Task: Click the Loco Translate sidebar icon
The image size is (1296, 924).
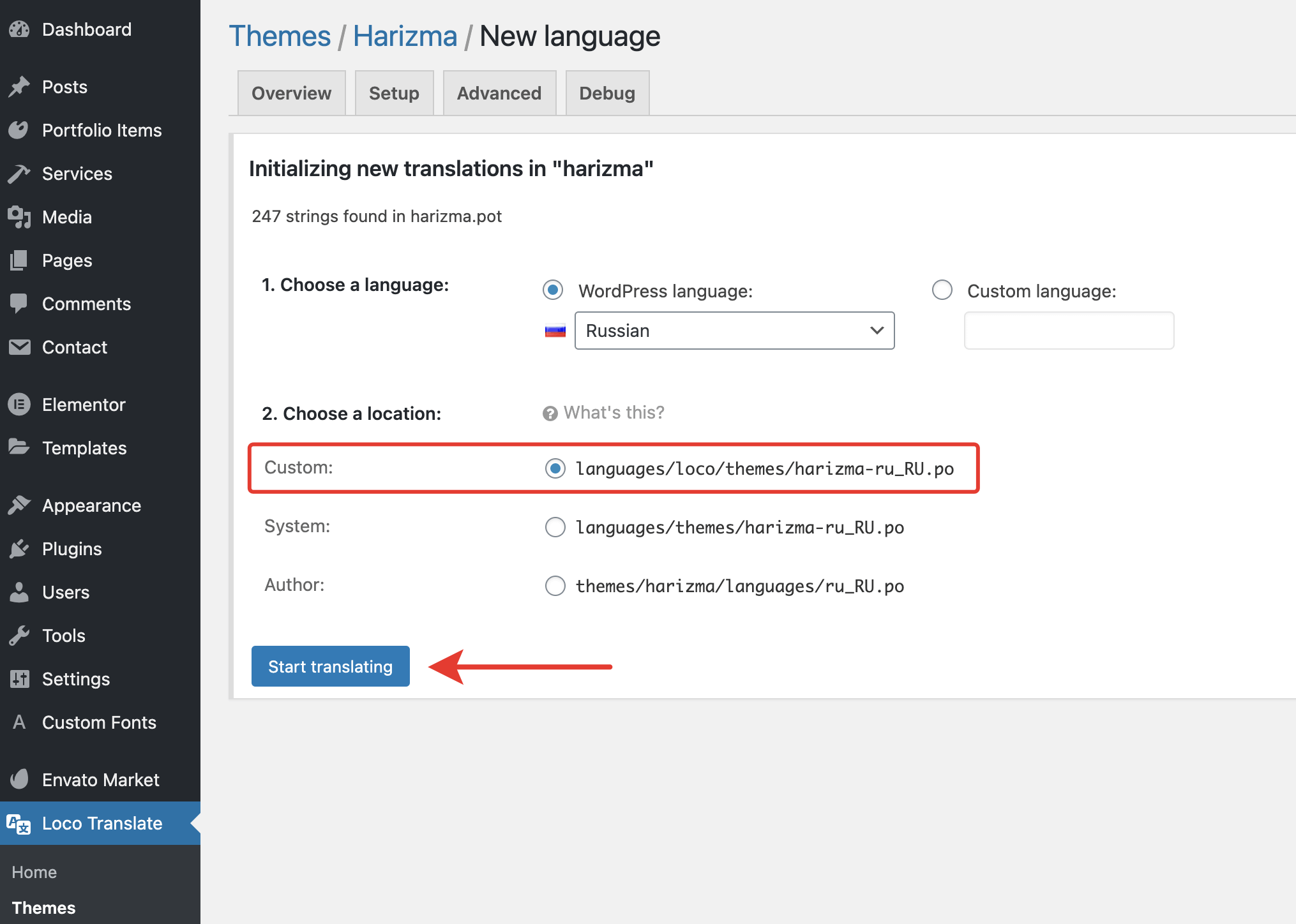Action: 19,824
